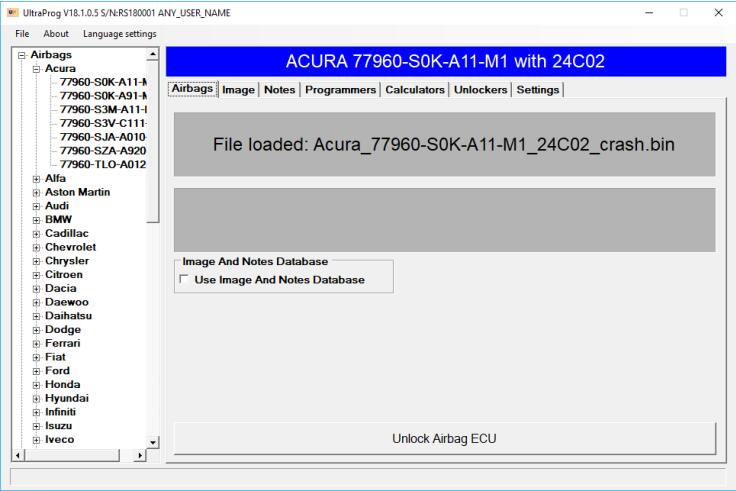736x491 pixels.
Task: Click the tree scroll down arrow
Action: pyautogui.click(x=153, y=442)
